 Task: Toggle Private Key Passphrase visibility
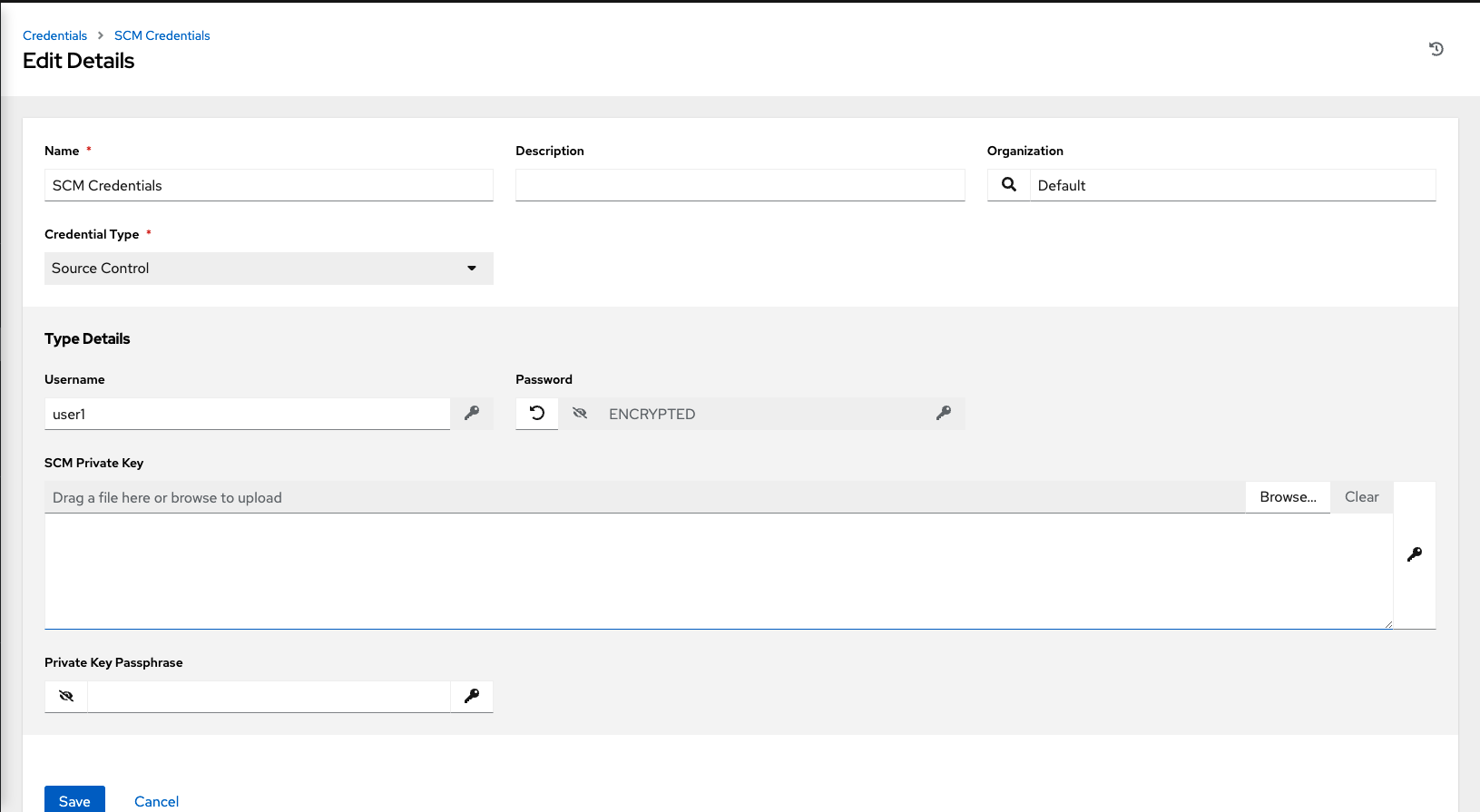pos(66,696)
